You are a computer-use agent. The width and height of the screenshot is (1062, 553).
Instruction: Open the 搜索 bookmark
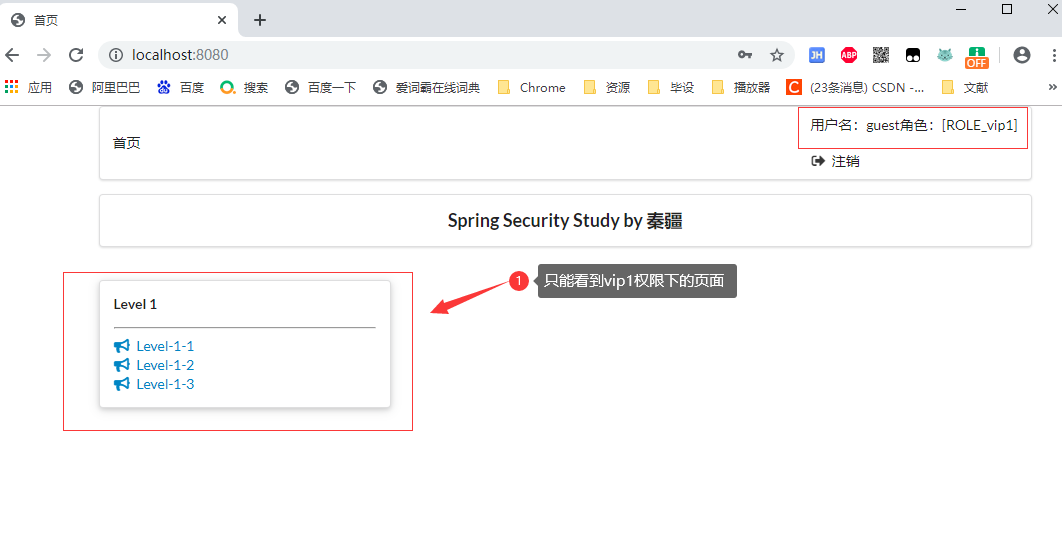pos(244,87)
